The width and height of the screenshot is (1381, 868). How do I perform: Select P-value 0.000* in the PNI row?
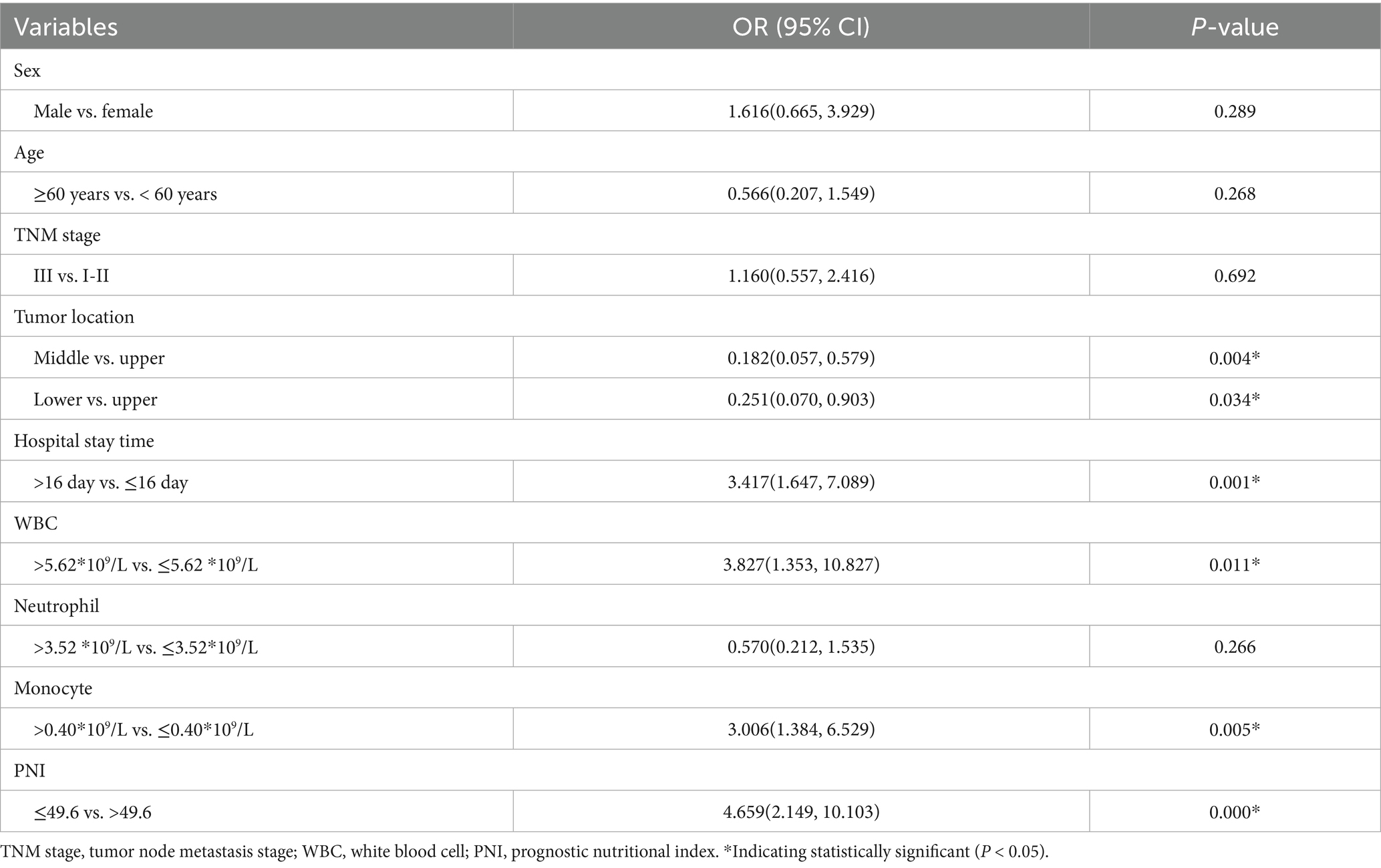(1234, 812)
